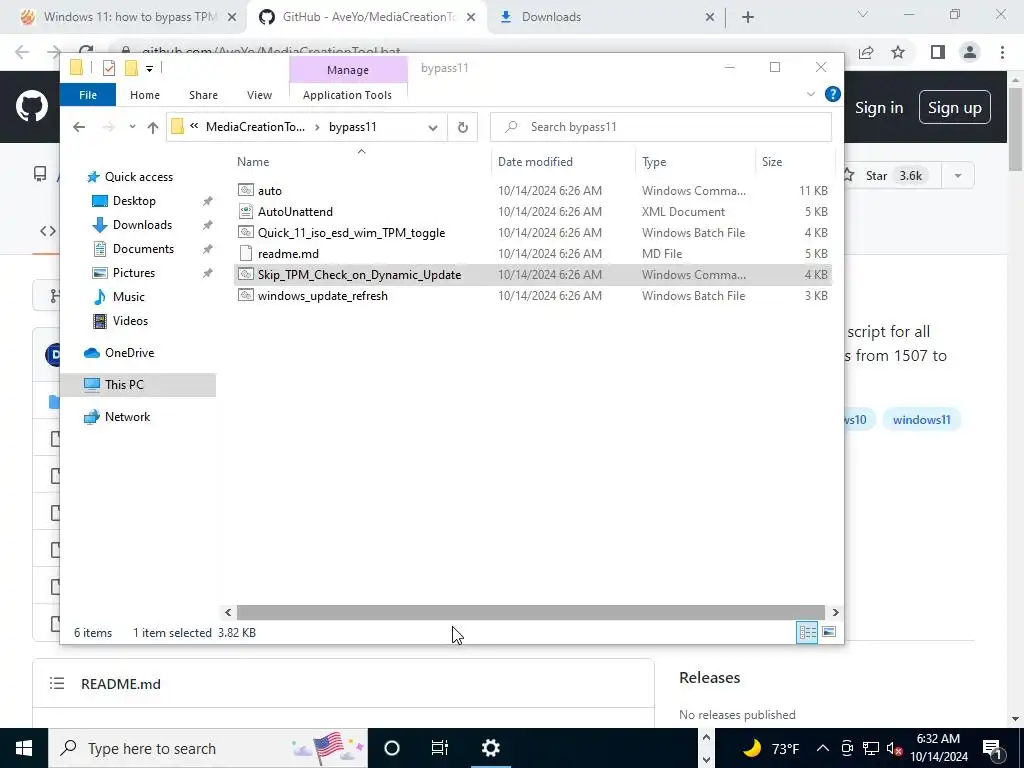This screenshot has width=1024, height=768.
Task: Open Music in navigation pane
Action: pyautogui.click(x=129, y=297)
